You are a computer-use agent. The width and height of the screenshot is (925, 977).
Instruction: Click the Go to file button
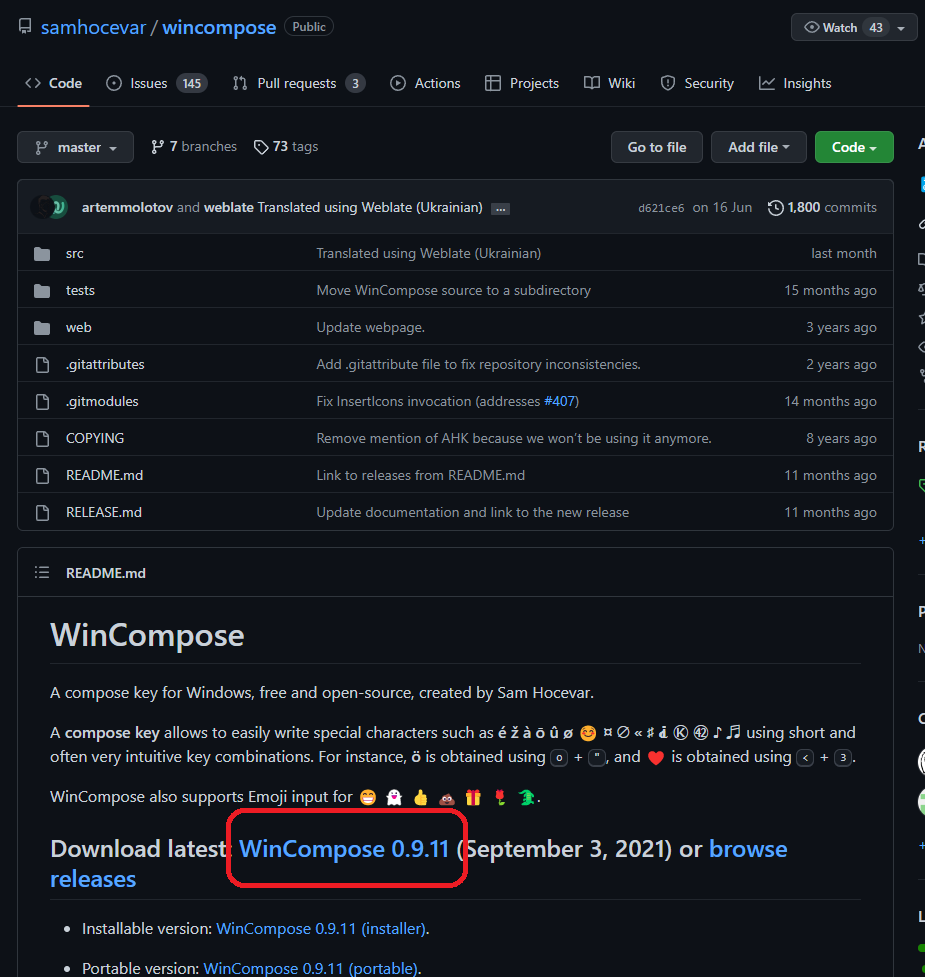(657, 147)
